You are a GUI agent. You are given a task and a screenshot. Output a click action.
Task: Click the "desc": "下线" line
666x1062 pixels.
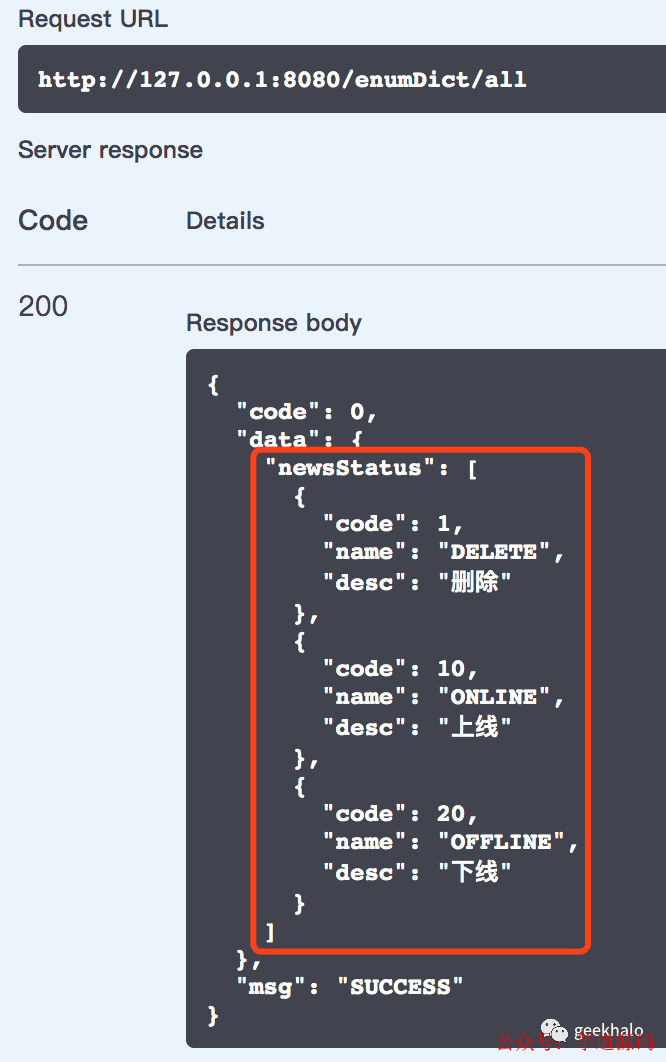(x=417, y=872)
